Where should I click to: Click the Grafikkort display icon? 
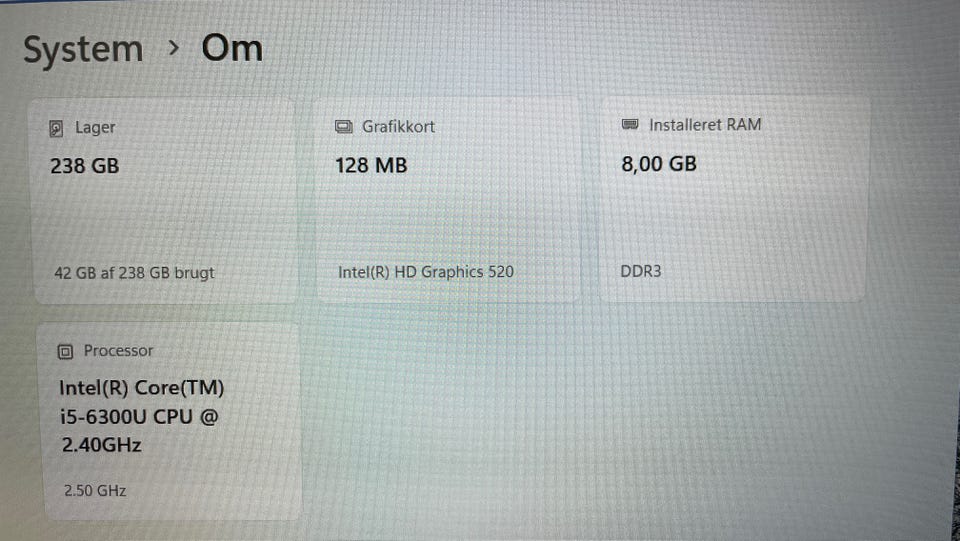tap(344, 127)
